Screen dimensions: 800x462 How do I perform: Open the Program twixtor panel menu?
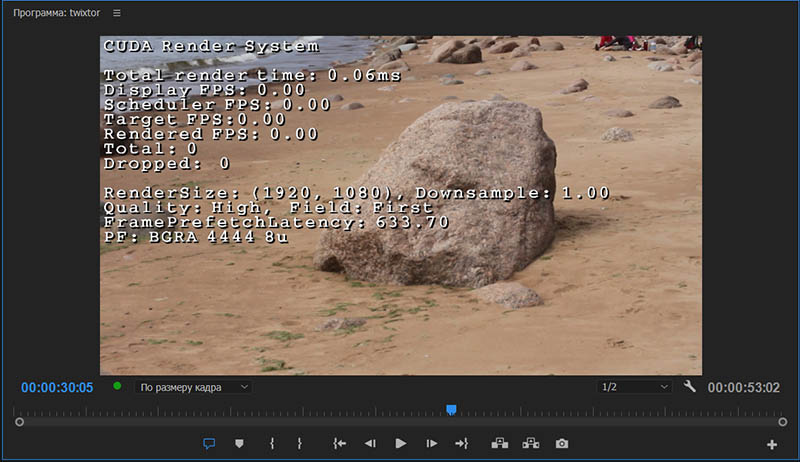coord(117,13)
